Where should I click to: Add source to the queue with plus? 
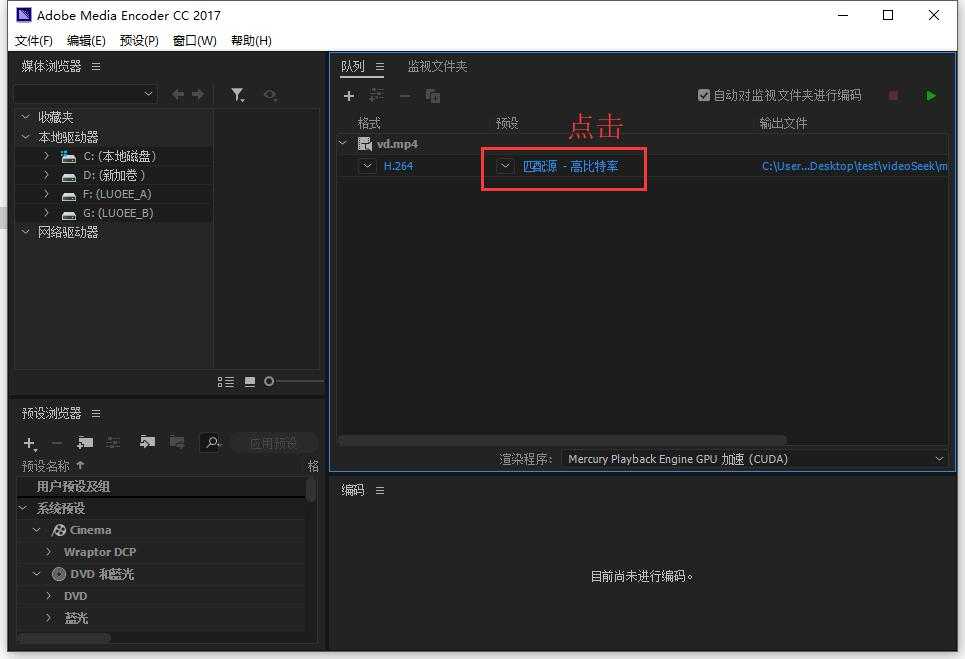tap(349, 96)
